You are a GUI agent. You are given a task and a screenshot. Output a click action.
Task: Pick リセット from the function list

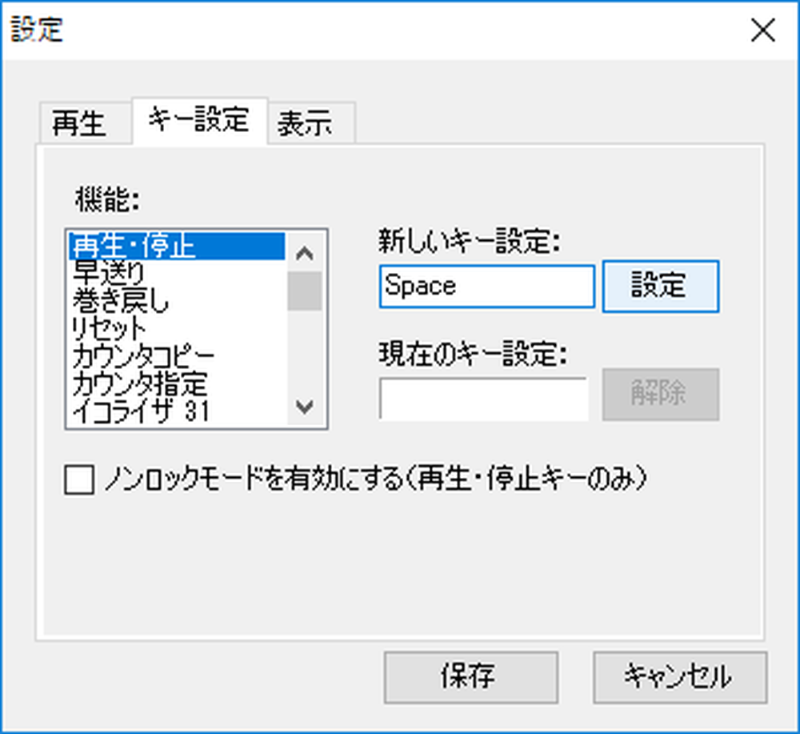click(110, 327)
